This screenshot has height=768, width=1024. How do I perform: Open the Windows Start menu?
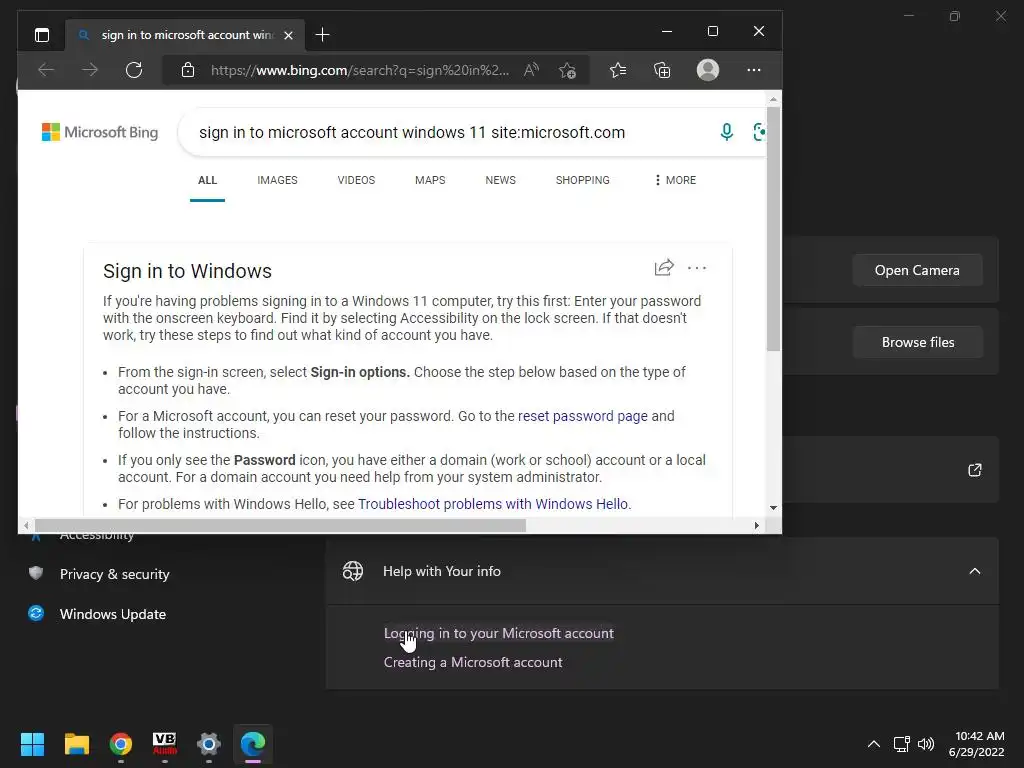tap(33, 744)
